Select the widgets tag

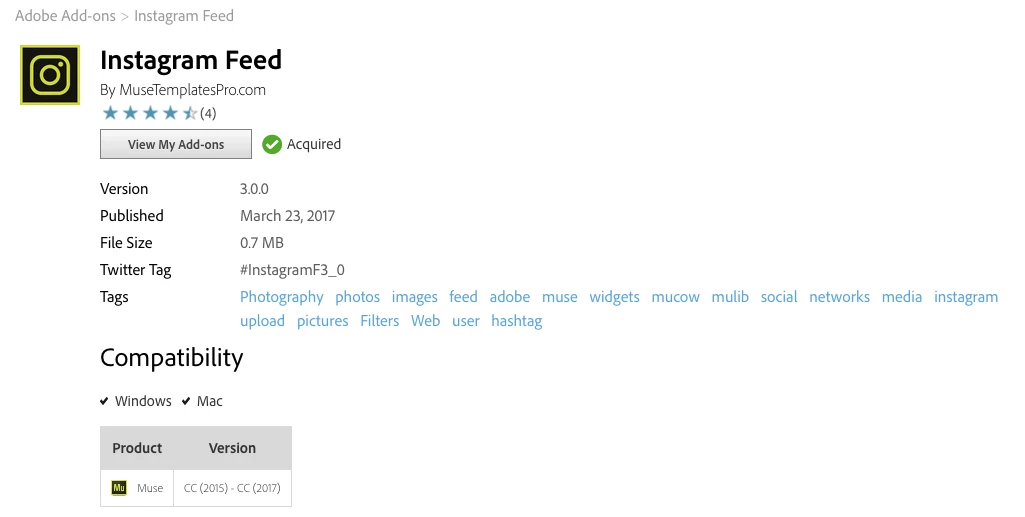(x=614, y=297)
